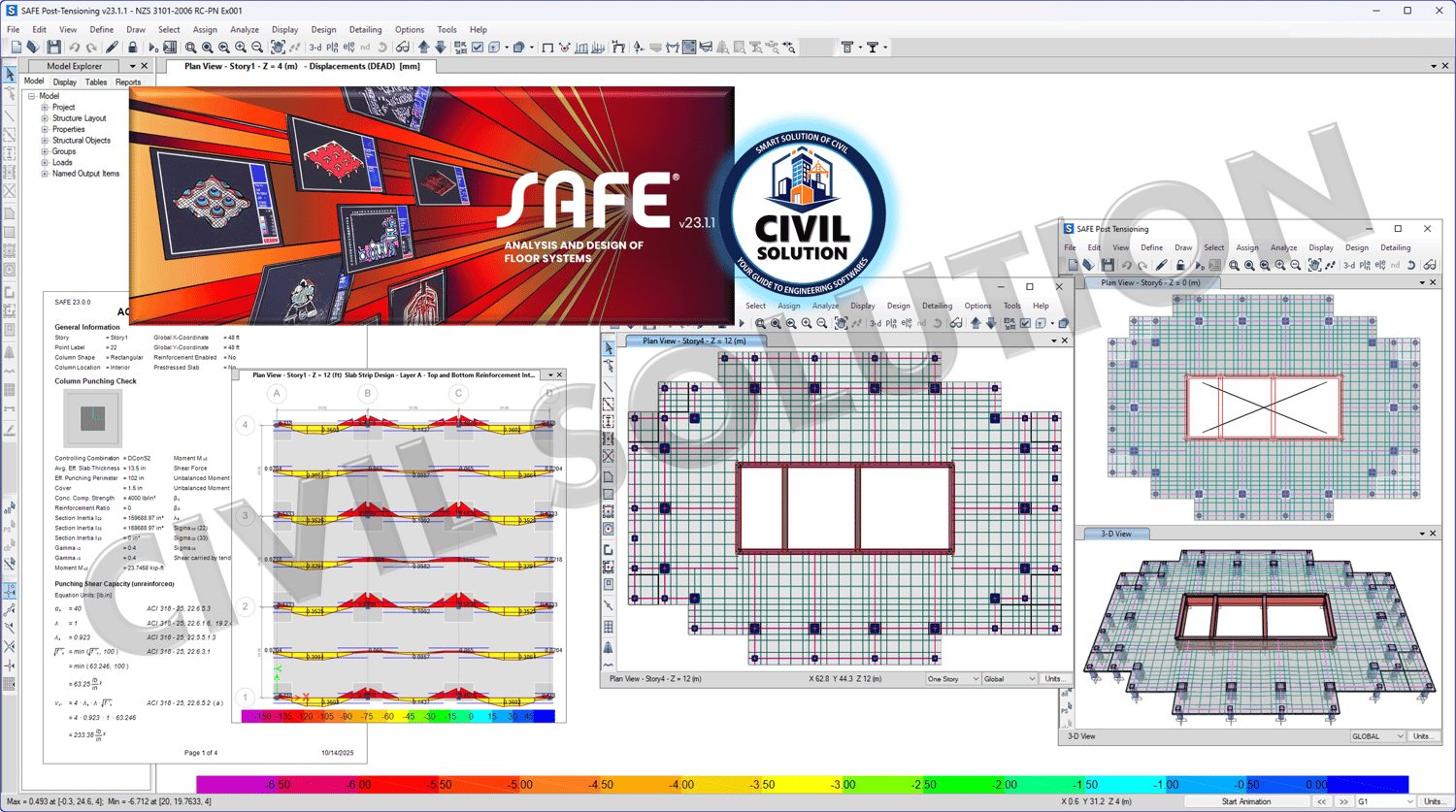1456x812 pixels.
Task: Switch to Reports tab in Model Explorer
Action: 127,82
